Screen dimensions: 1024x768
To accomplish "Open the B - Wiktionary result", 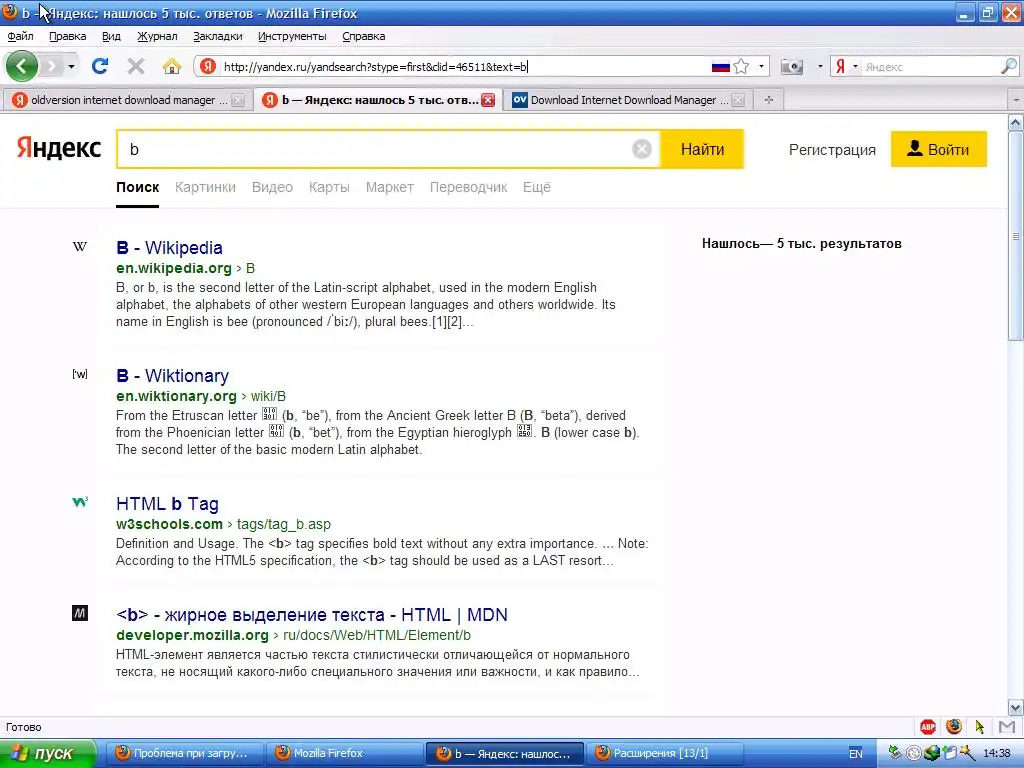I will tap(172, 376).
